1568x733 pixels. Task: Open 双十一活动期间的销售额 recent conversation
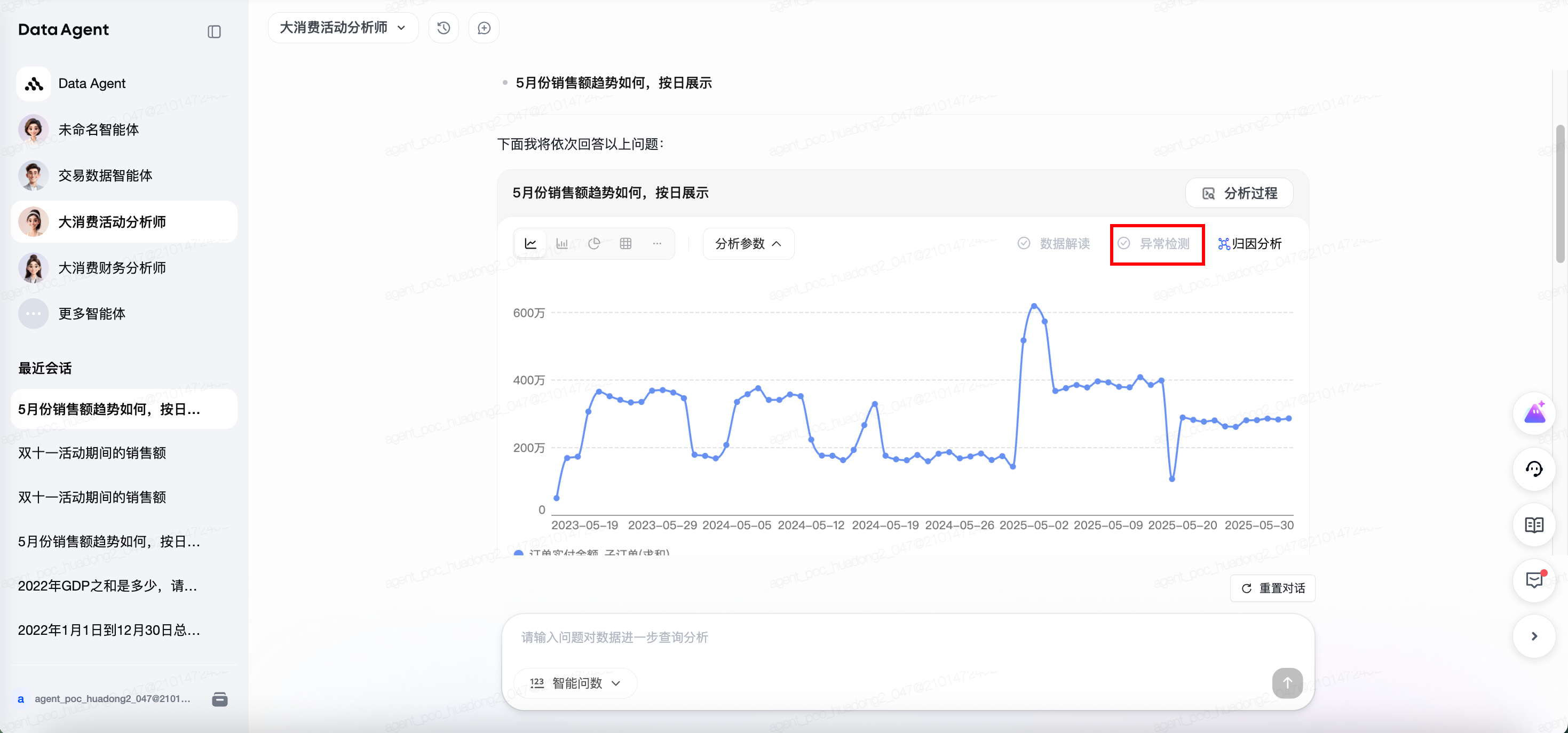[92, 452]
